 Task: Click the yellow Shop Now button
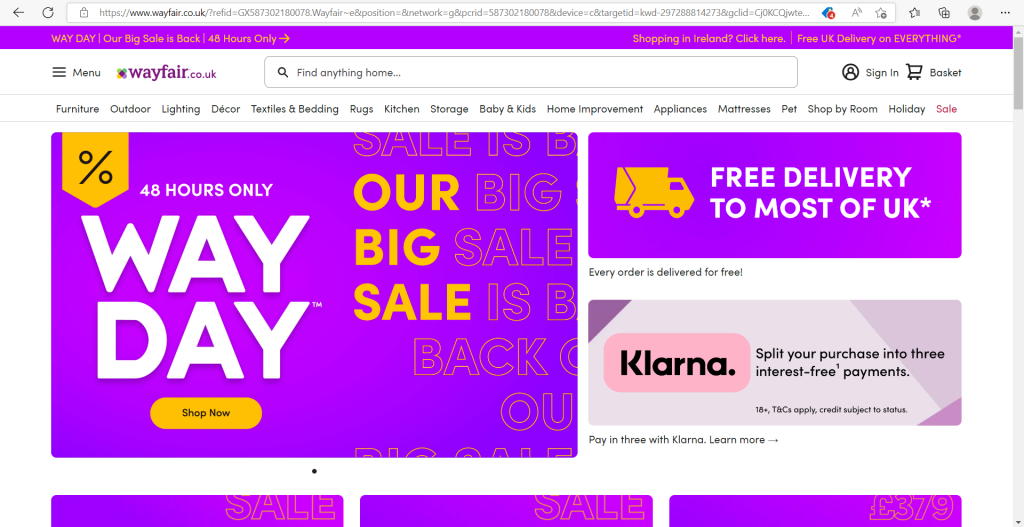point(206,413)
